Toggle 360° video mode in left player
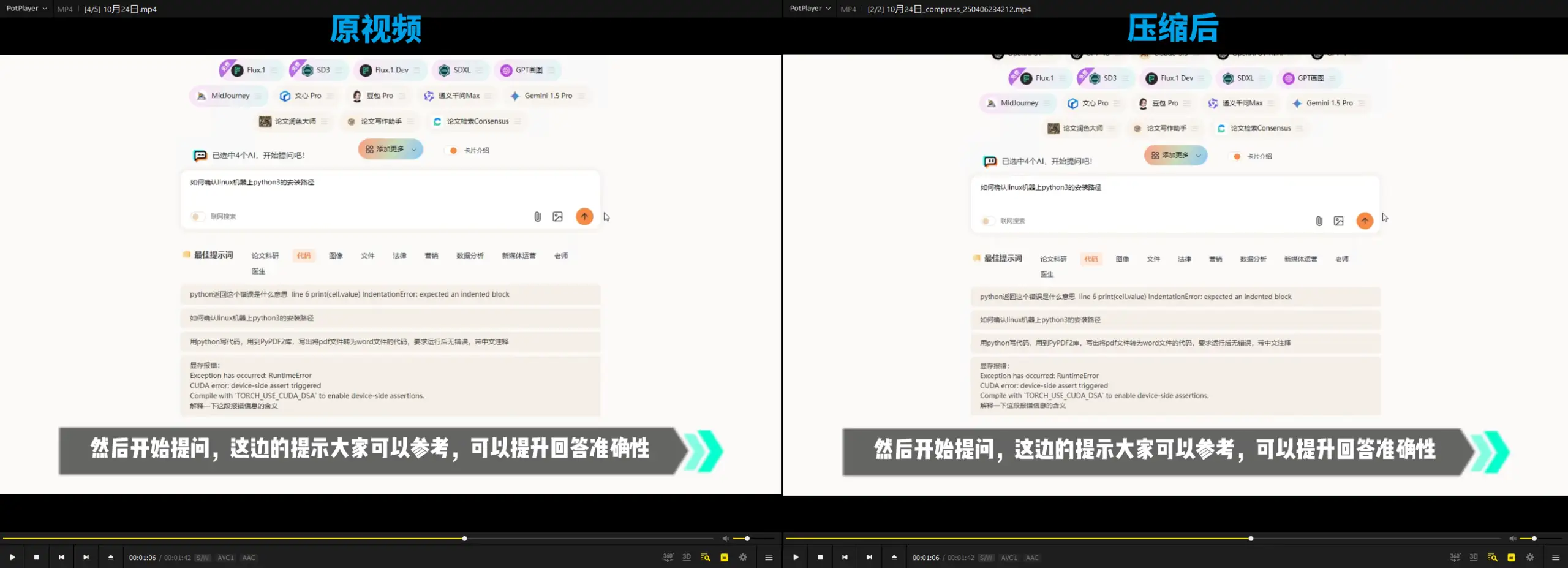The width and height of the screenshot is (1568, 568). (668, 557)
